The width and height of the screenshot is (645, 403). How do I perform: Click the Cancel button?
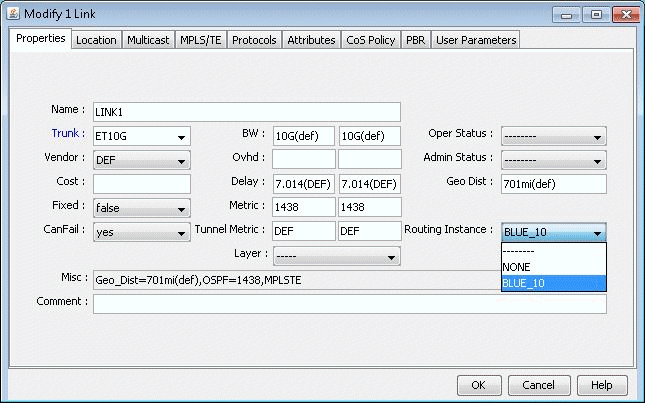539,385
